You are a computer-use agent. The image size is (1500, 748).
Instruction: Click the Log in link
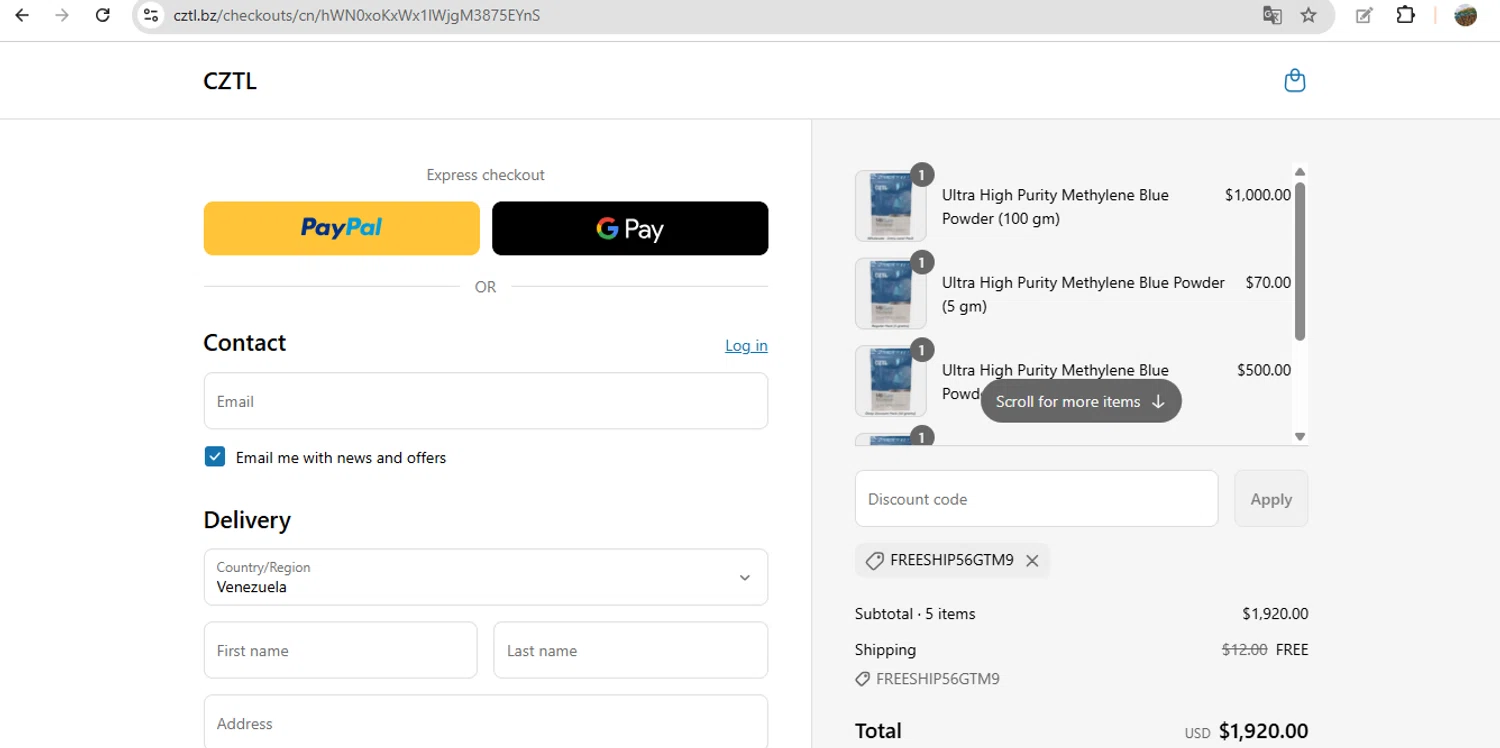[x=746, y=346]
